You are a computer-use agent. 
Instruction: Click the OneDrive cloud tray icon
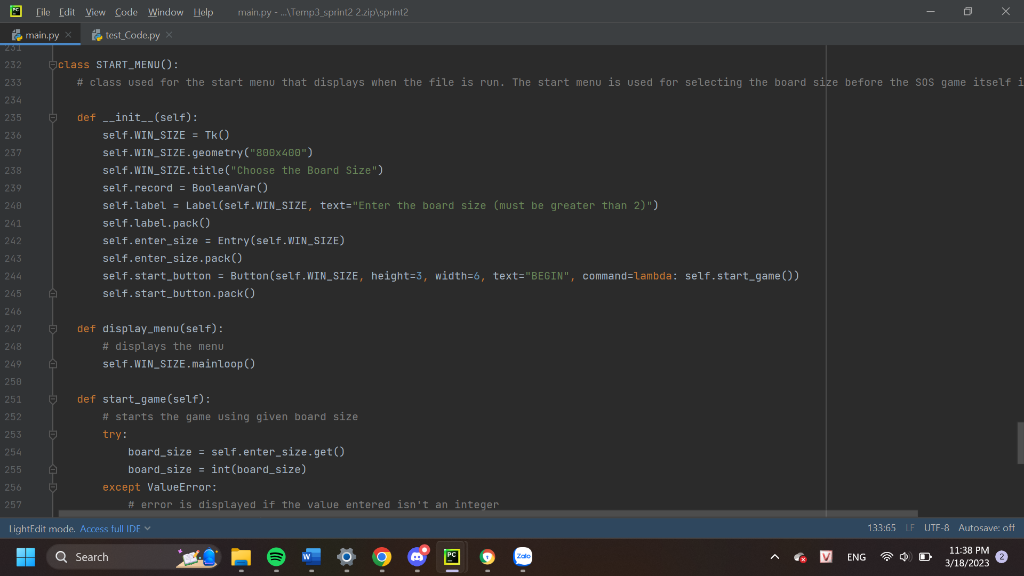(800, 557)
